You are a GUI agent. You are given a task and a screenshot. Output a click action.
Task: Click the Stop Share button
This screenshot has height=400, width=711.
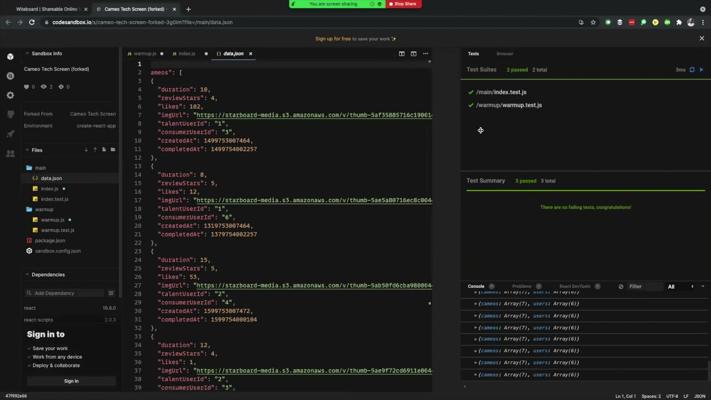[405, 4]
